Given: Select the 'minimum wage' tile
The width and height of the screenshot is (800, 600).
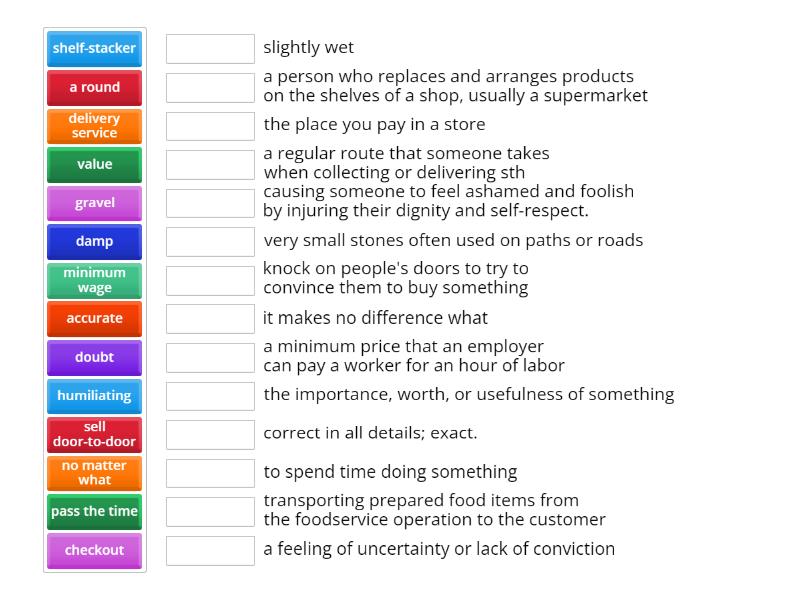Looking at the screenshot, I should [x=94, y=280].
